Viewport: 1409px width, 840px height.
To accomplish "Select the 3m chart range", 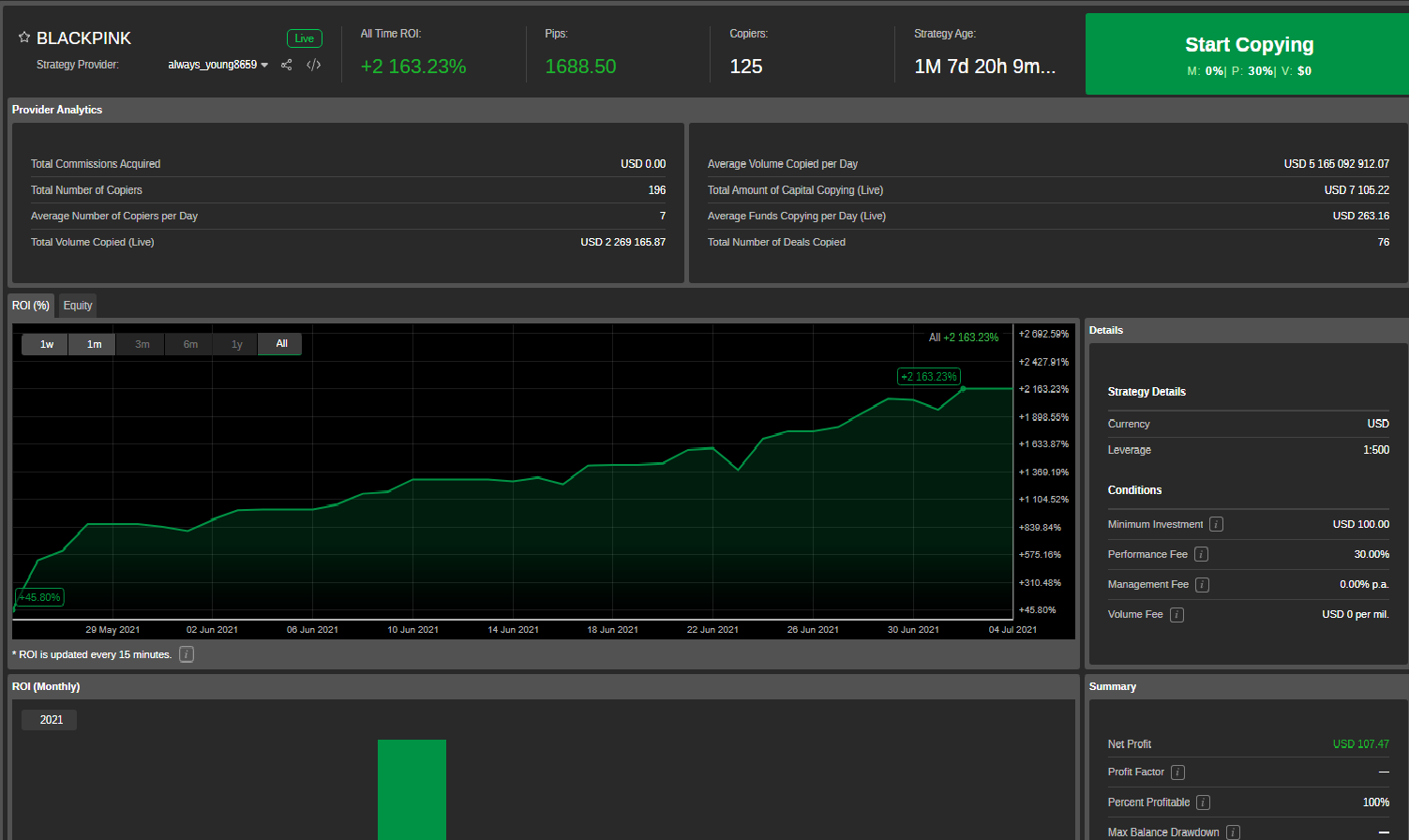I will pyautogui.click(x=142, y=344).
